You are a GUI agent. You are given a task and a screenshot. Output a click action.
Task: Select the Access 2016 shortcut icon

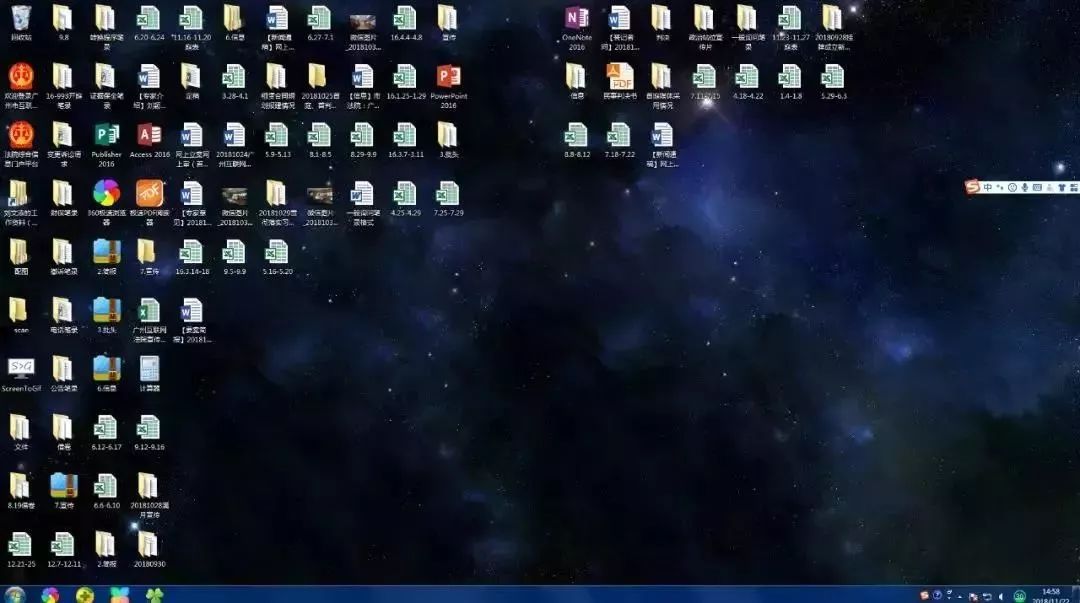(x=149, y=135)
